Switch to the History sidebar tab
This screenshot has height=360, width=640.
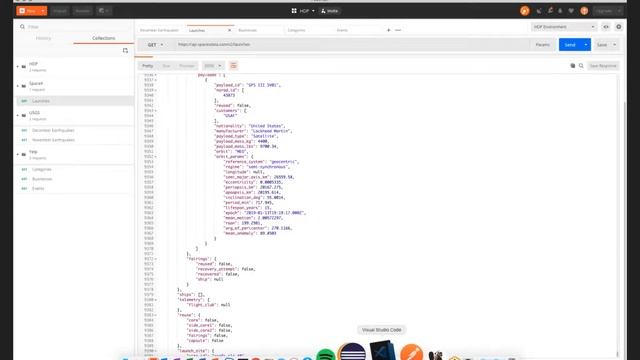(43, 38)
